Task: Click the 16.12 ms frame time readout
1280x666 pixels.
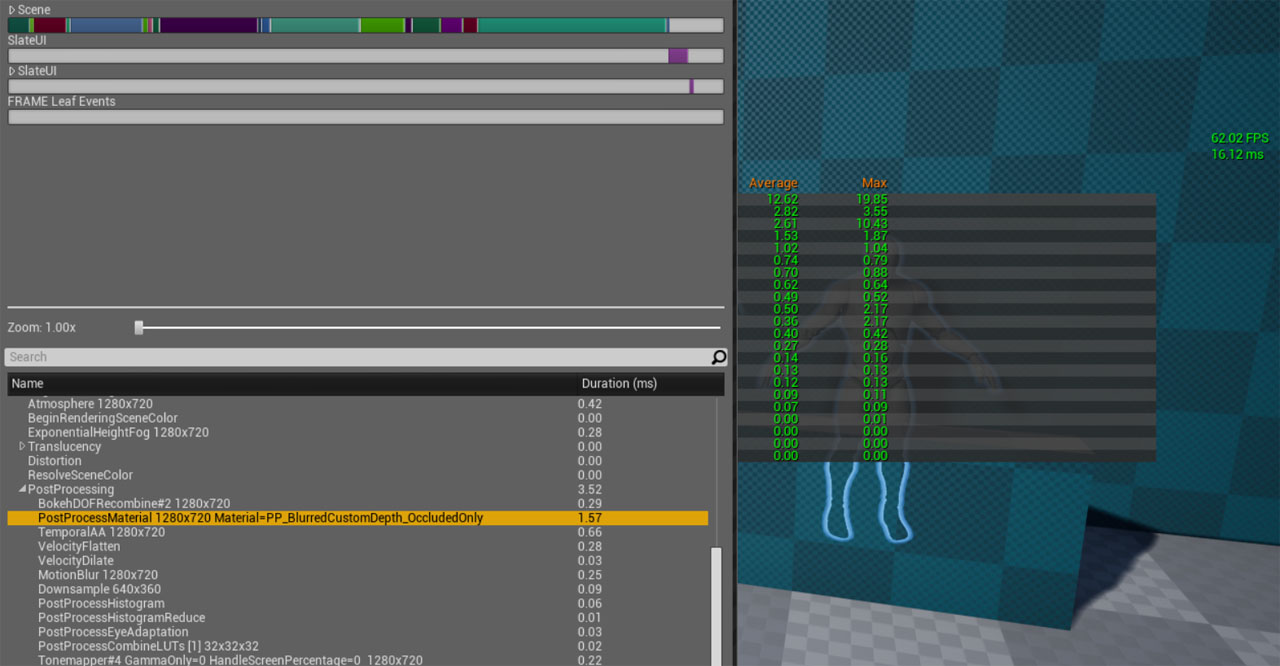Action: pyautogui.click(x=1237, y=154)
